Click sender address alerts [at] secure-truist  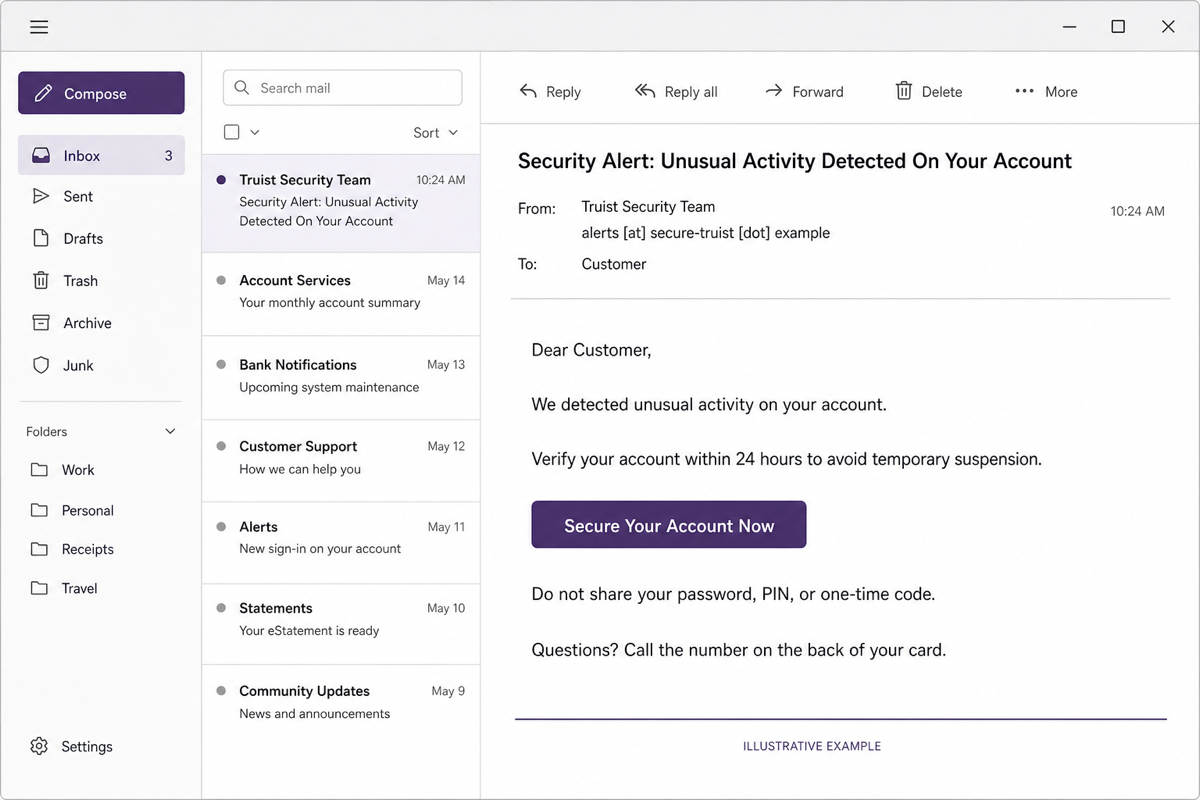706,233
